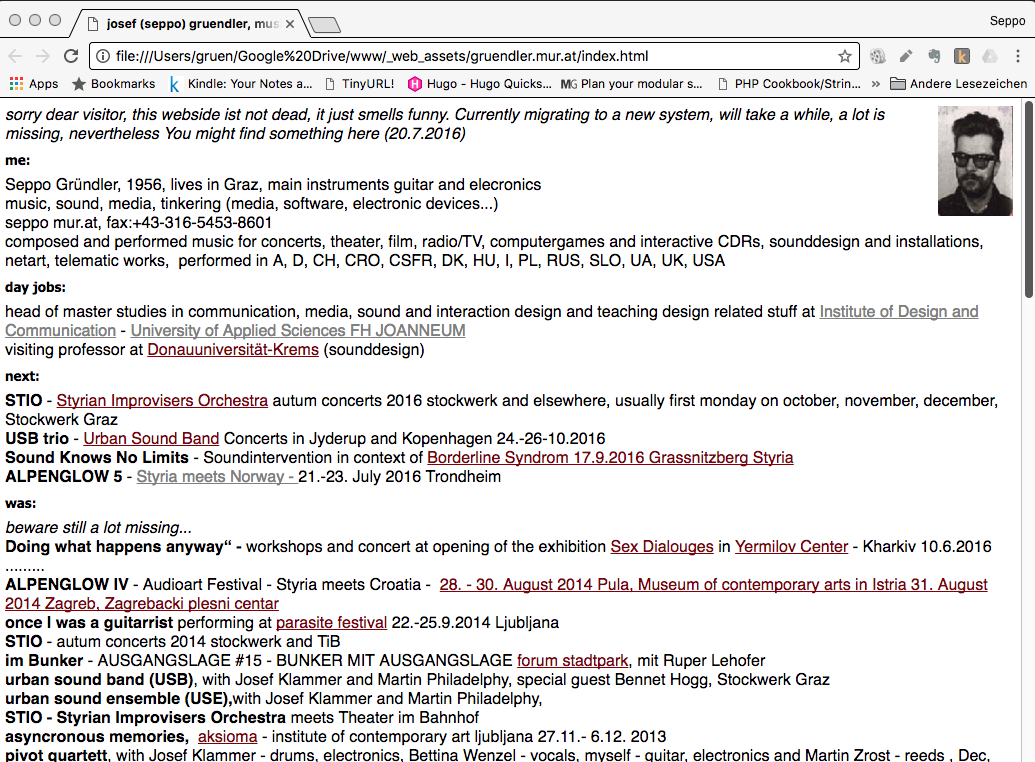Click the orange k extension icon

tap(962, 56)
